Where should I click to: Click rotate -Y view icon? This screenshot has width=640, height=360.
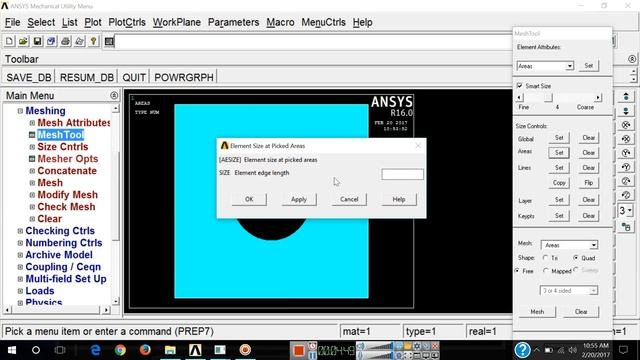click(626, 167)
